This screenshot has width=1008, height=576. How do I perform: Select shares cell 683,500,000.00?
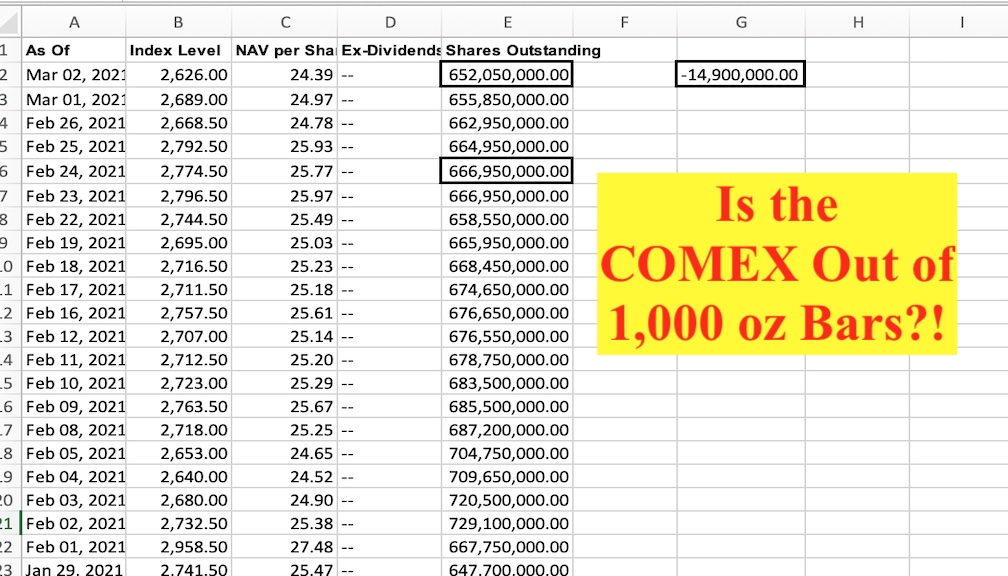click(507, 383)
